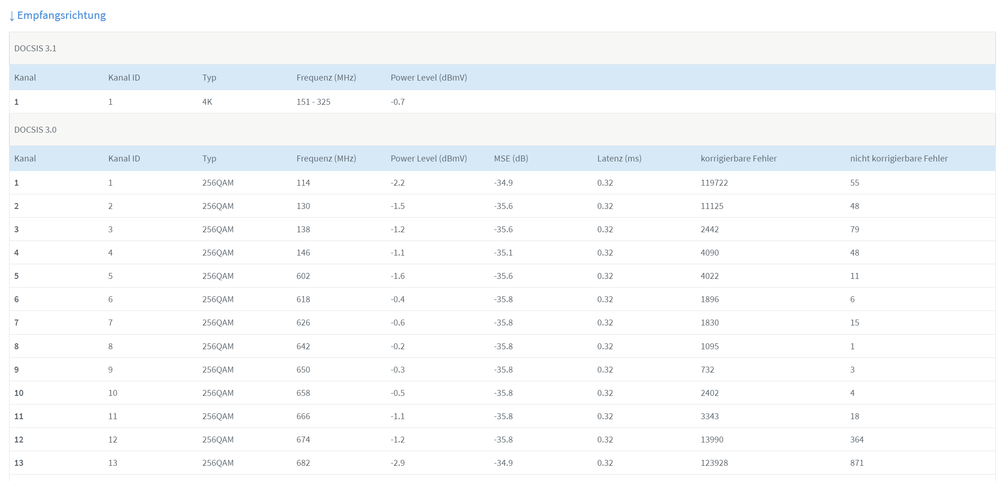Select the DOCSIS 3.1 section label

click(35, 48)
